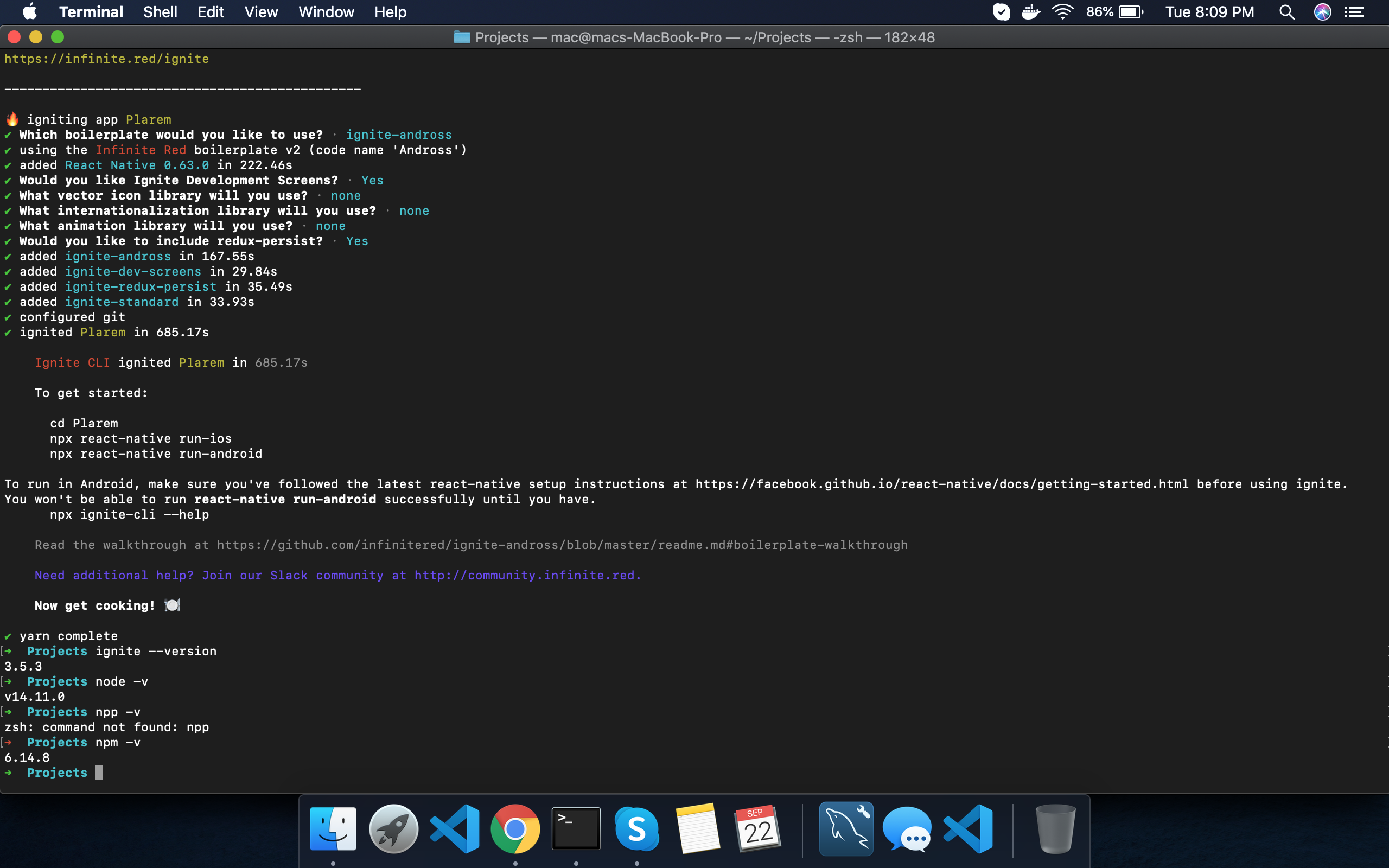Click 'cd Plarem' command text

[84, 423]
